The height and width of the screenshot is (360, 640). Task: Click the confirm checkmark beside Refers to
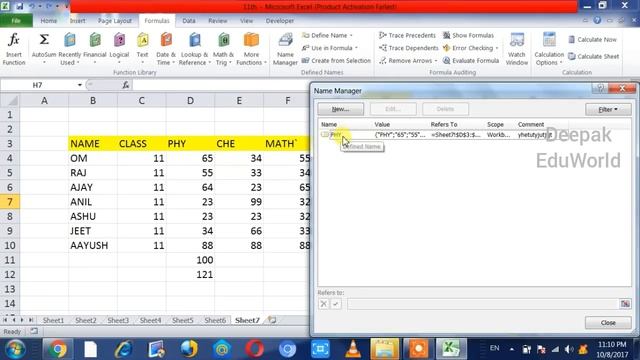pos(336,304)
